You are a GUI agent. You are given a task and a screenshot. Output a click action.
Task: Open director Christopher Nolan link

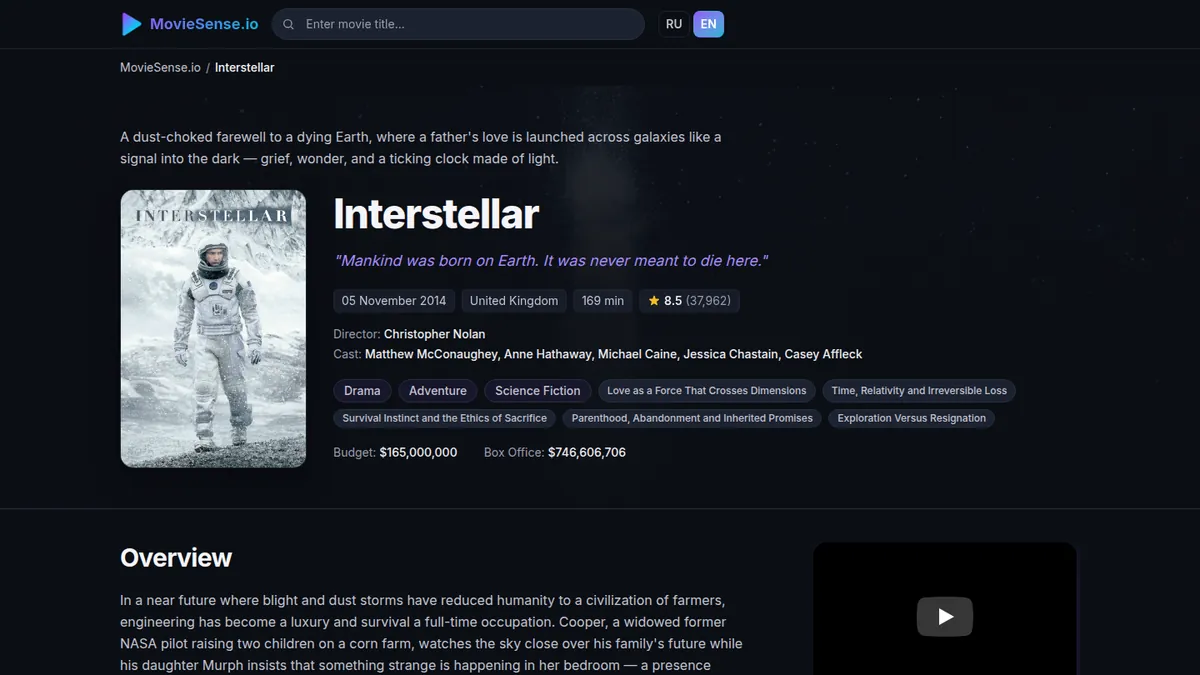[434, 334]
